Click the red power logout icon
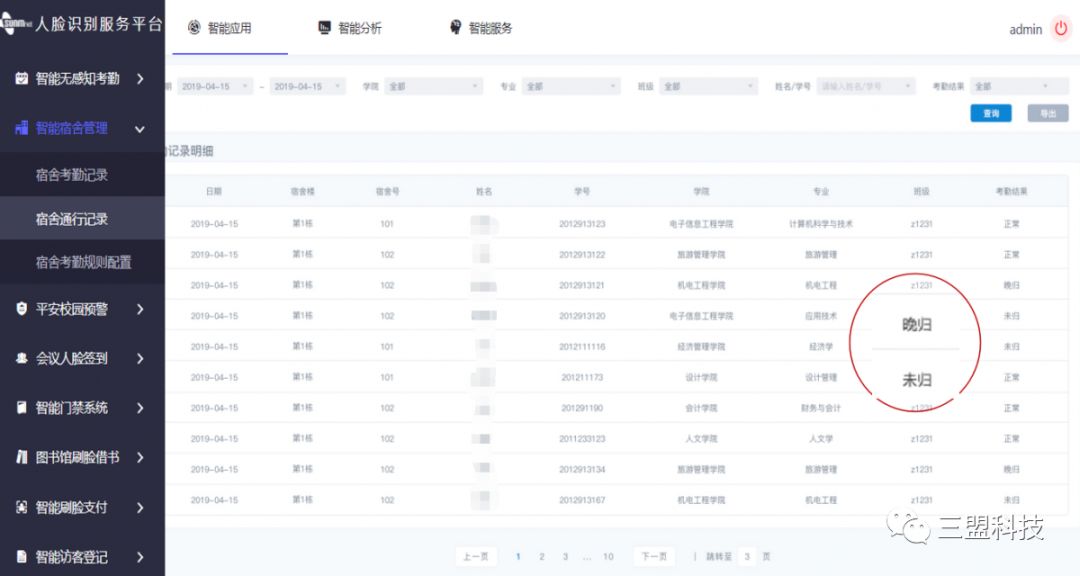Screen dimensions: 1080x576 (x=1061, y=29)
